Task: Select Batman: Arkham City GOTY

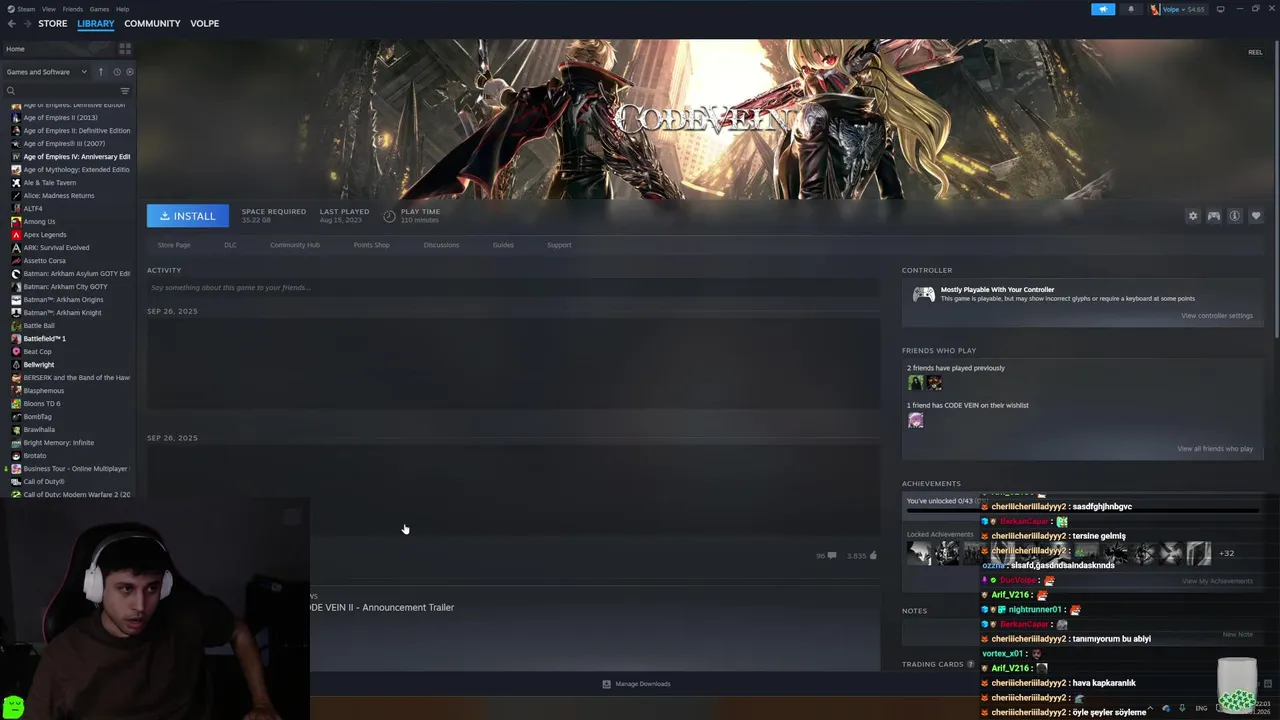Action: point(65,287)
